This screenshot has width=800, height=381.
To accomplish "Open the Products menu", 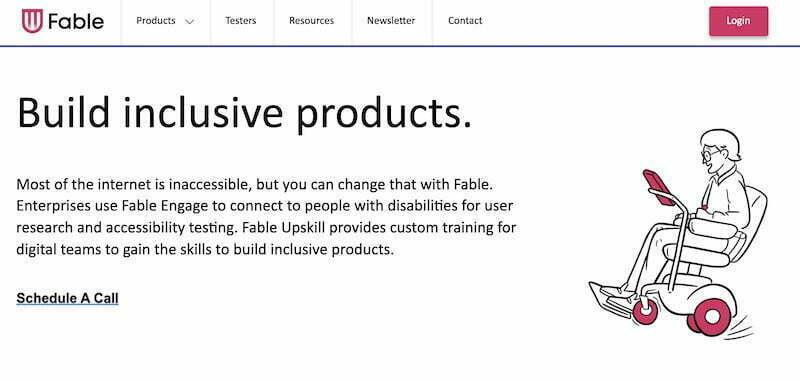I will [x=156, y=21].
